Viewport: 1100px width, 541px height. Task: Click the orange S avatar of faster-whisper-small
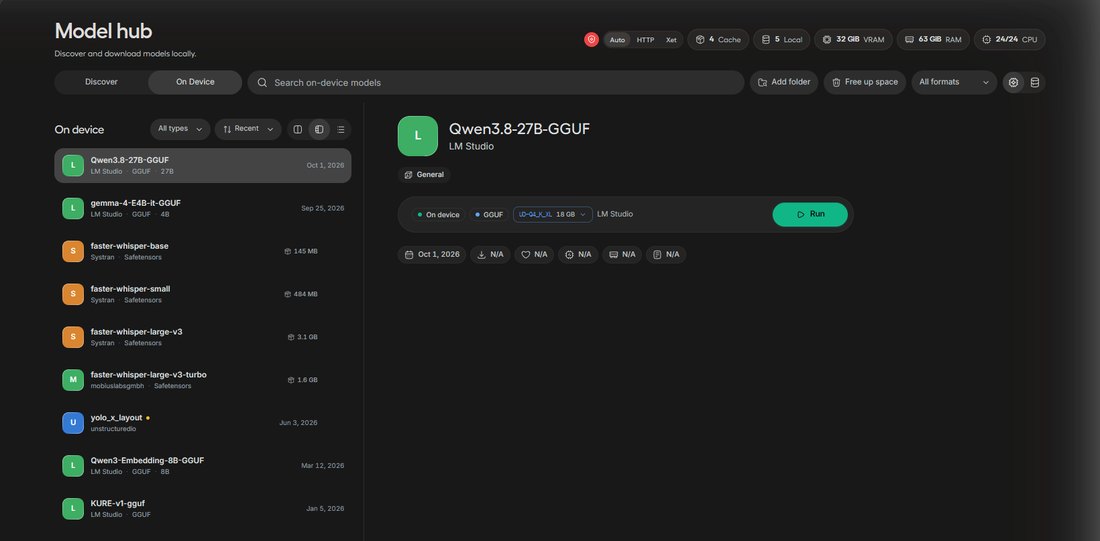pyautogui.click(x=73, y=294)
